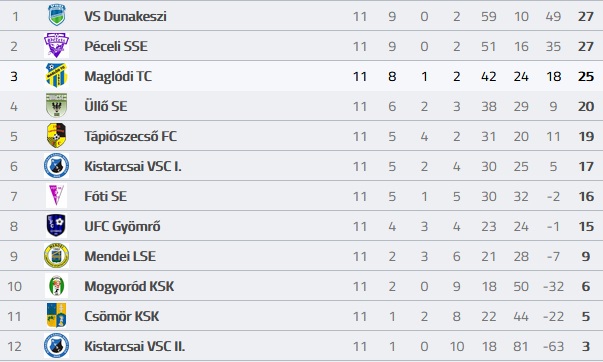
Task: Open the UFC Gyömrő navy crest
Action: click(57, 225)
